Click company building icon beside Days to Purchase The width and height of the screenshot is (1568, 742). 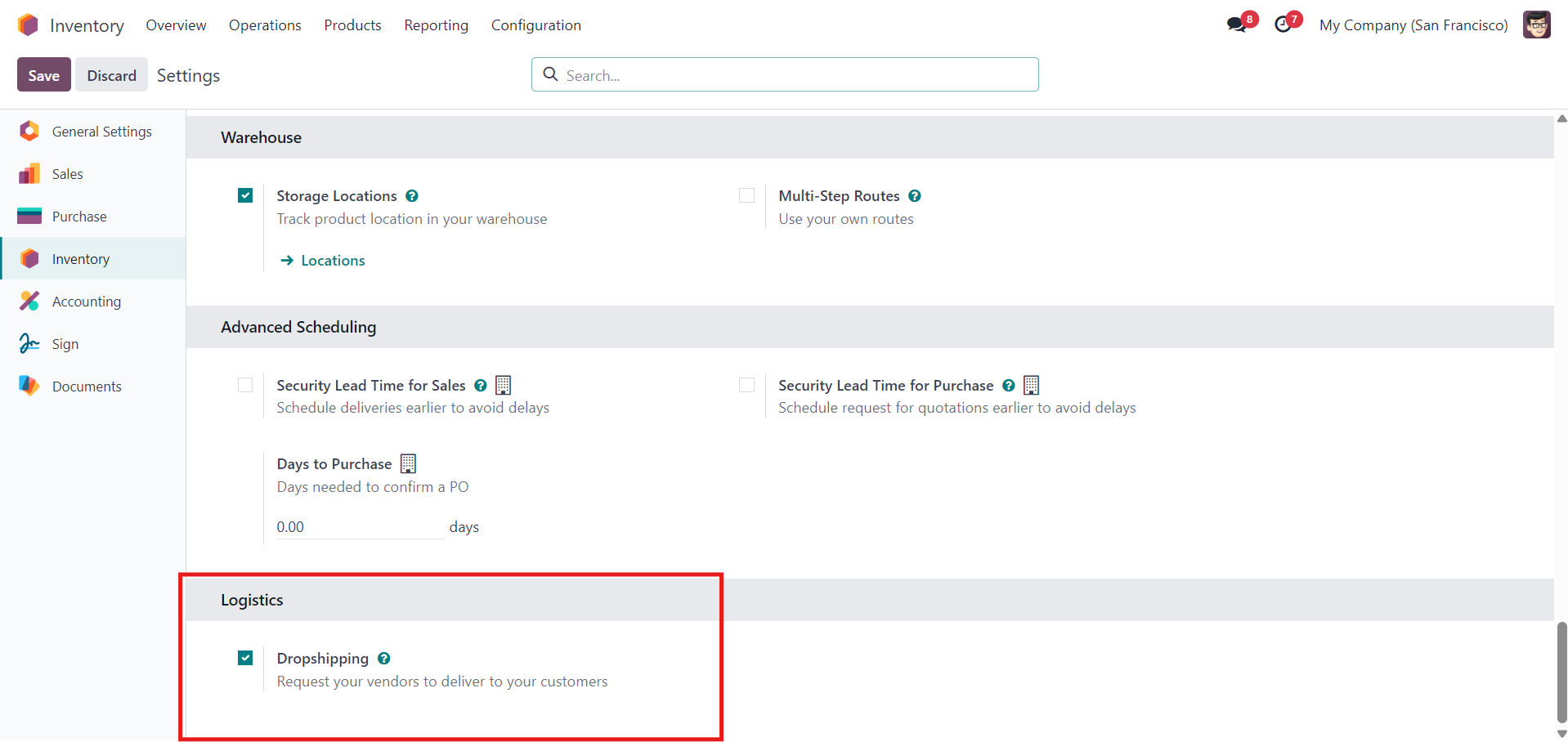(408, 464)
